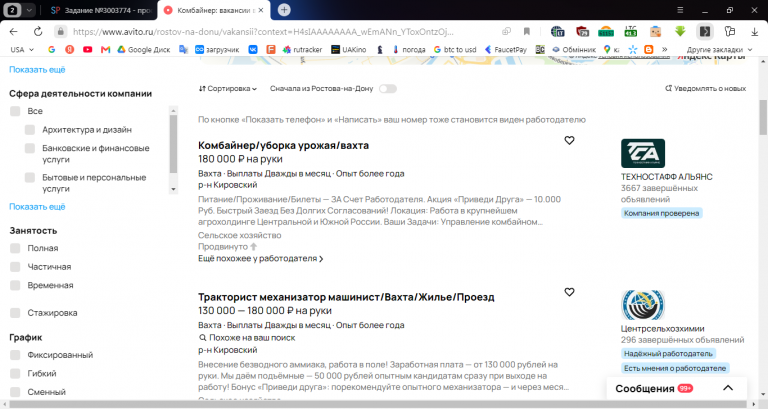Screen dimensions: 768x409
Task: Check Бытовые и персональные услуги checkbox
Action: (30, 177)
